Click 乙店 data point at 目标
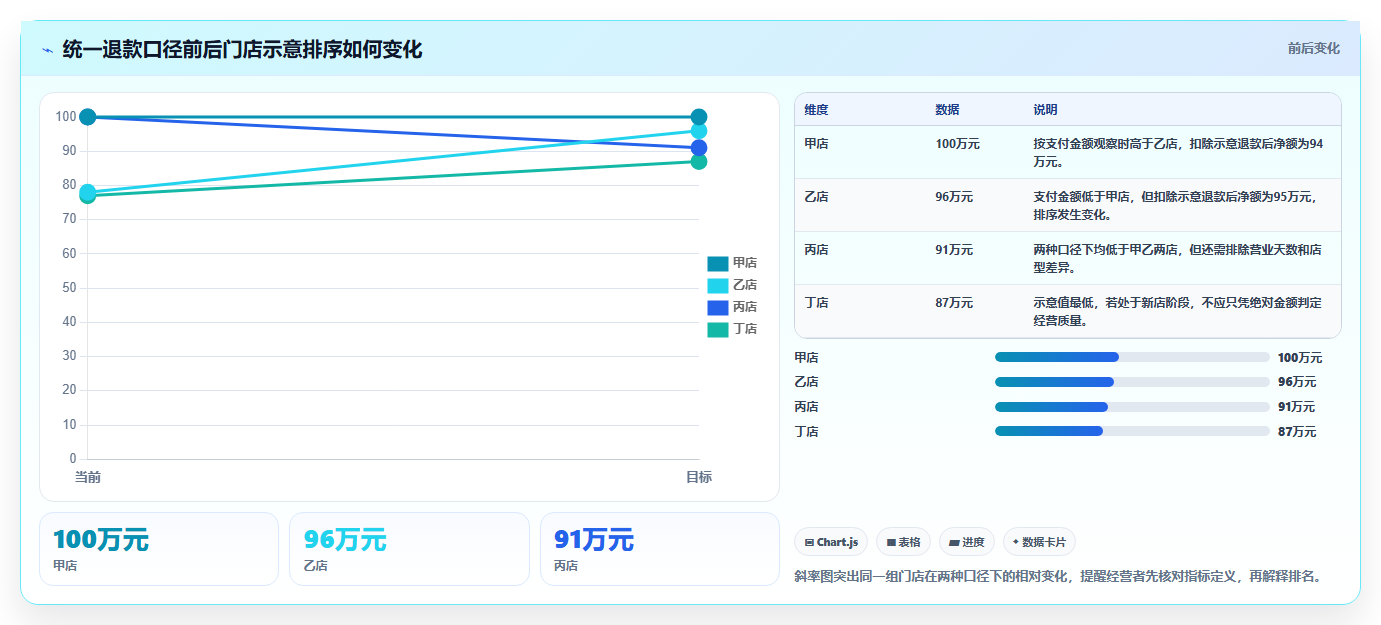Screen dimensions: 1381x625 click(699, 131)
